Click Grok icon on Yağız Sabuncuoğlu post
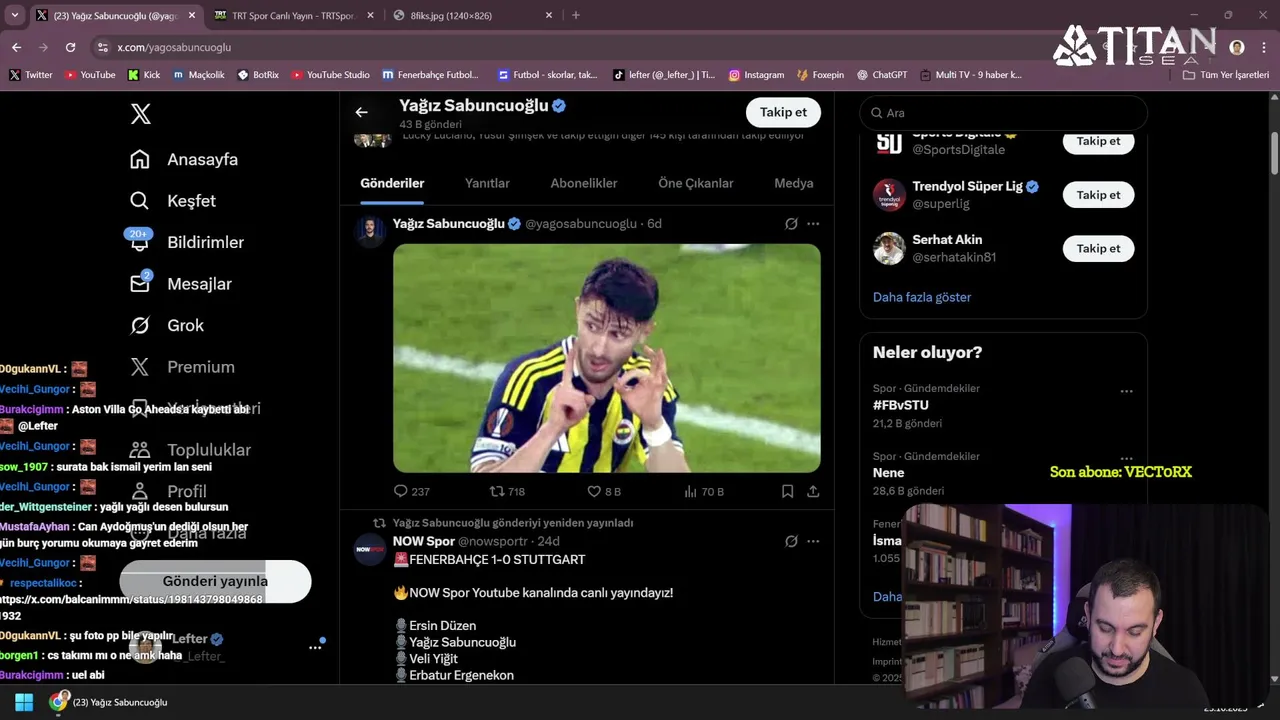1280x720 pixels. [791, 224]
